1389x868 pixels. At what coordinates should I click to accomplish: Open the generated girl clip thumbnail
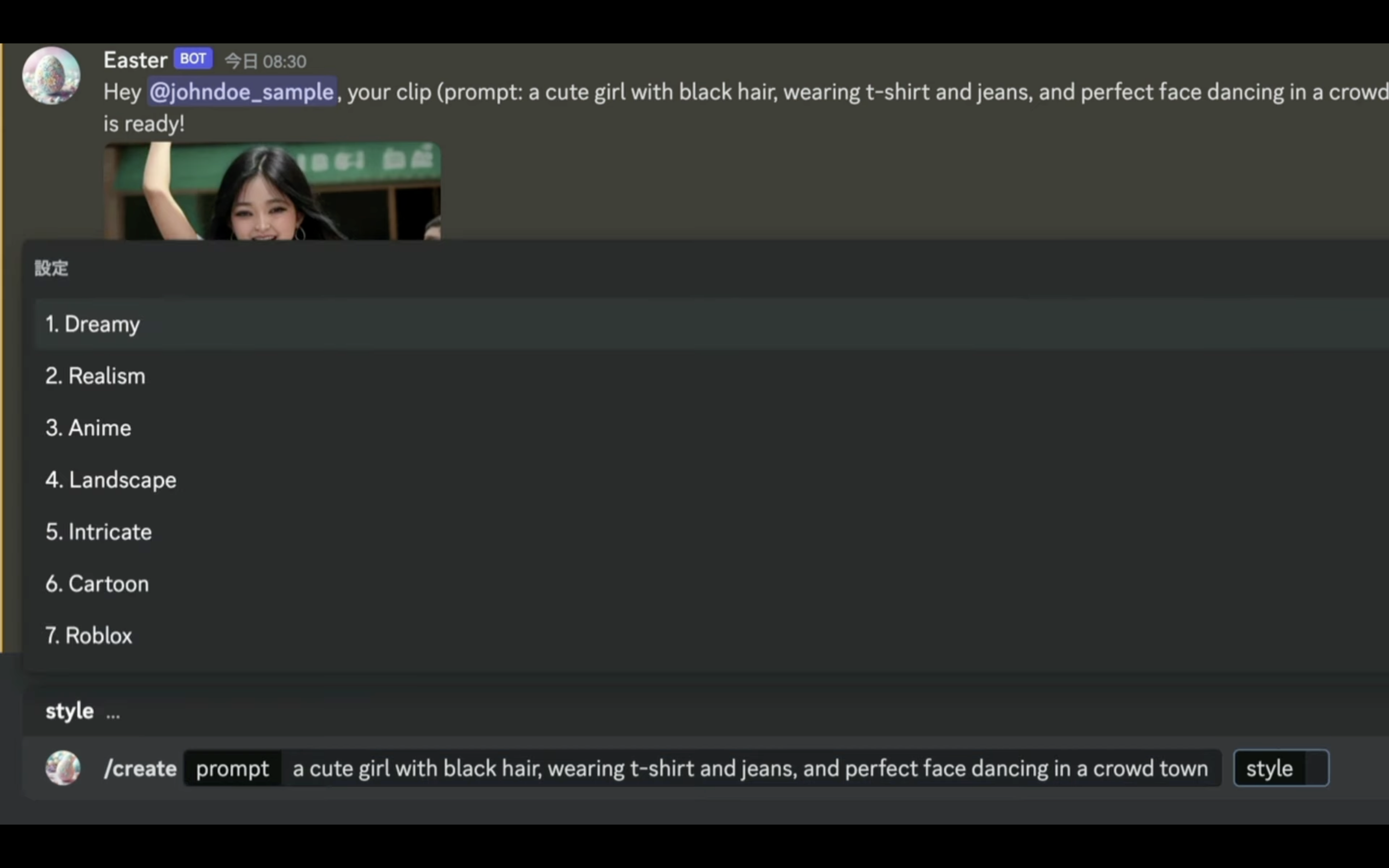tap(272, 191)
